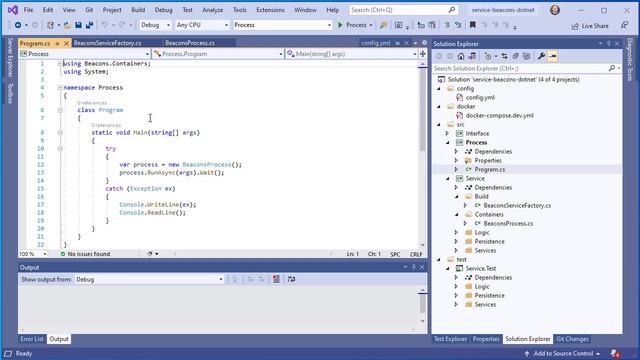
Task: Collapse the Containers folder
Action: coord(457,214)
